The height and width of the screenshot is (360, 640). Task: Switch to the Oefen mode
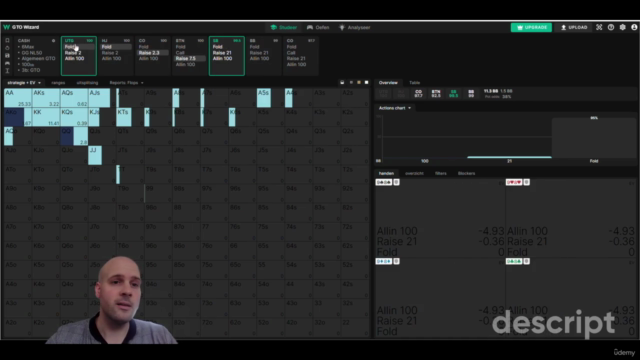[318, 27]
